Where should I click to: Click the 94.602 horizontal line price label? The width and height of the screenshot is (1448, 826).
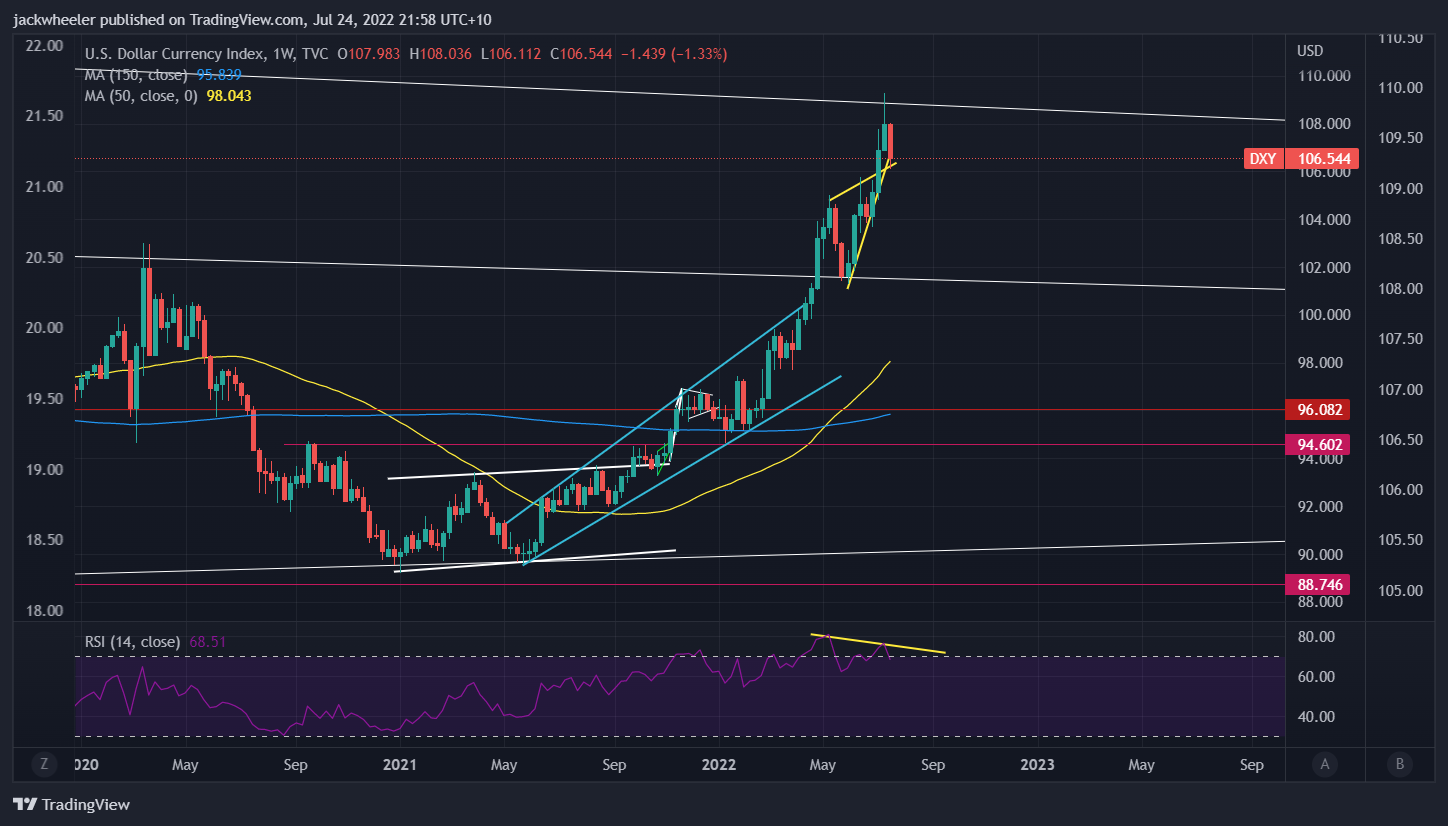click(1318, 444)
